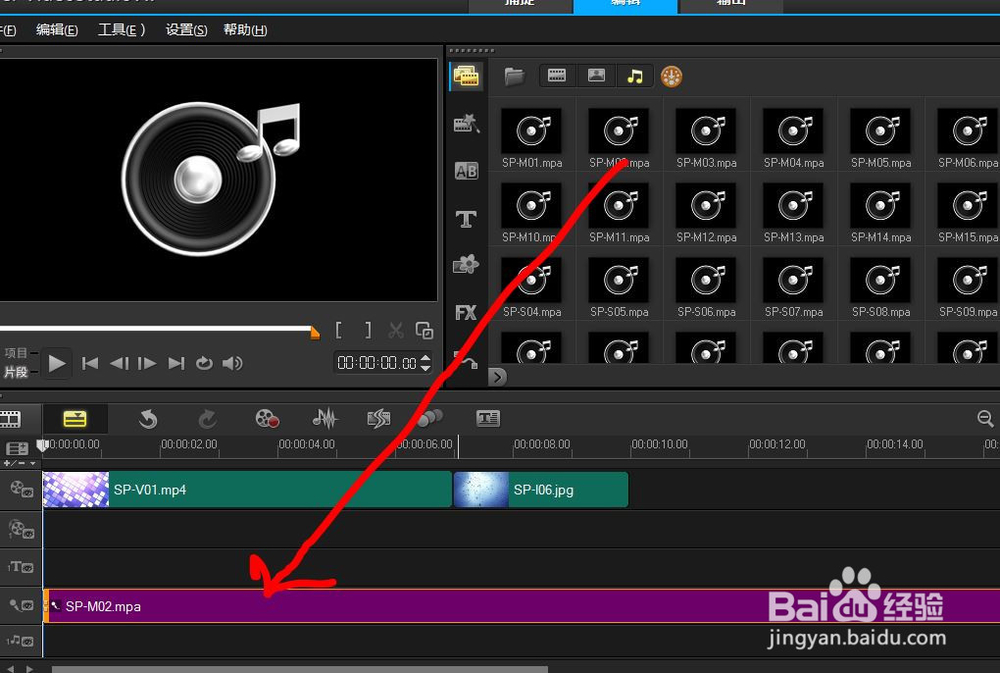The height and width of the screenshot is (673, 1000).
Task: Click the white preview scrubber bar
Action: click(x=156, y=329)
